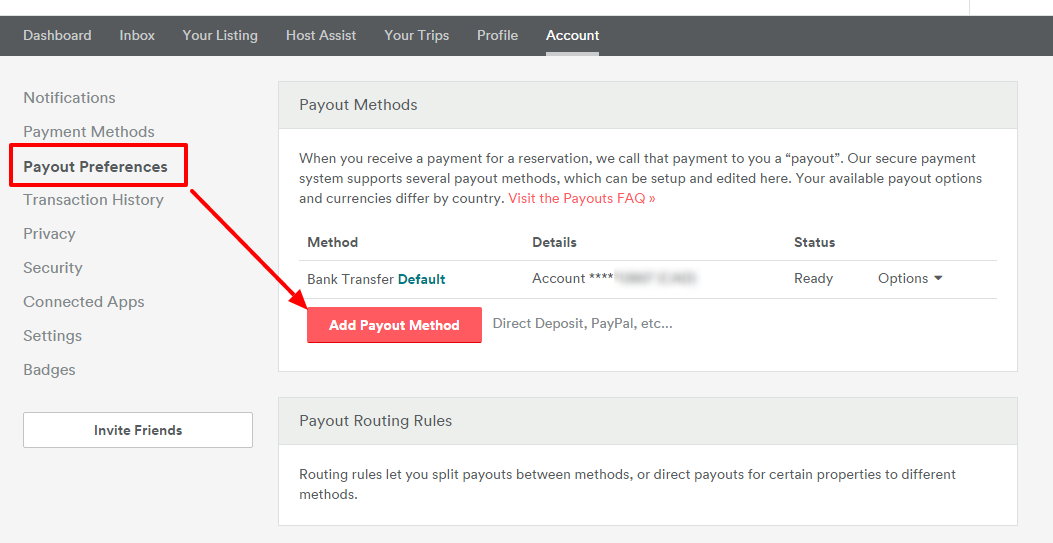Click the Invite Friends button
The image size is (1053, 543).
point(138,430)
